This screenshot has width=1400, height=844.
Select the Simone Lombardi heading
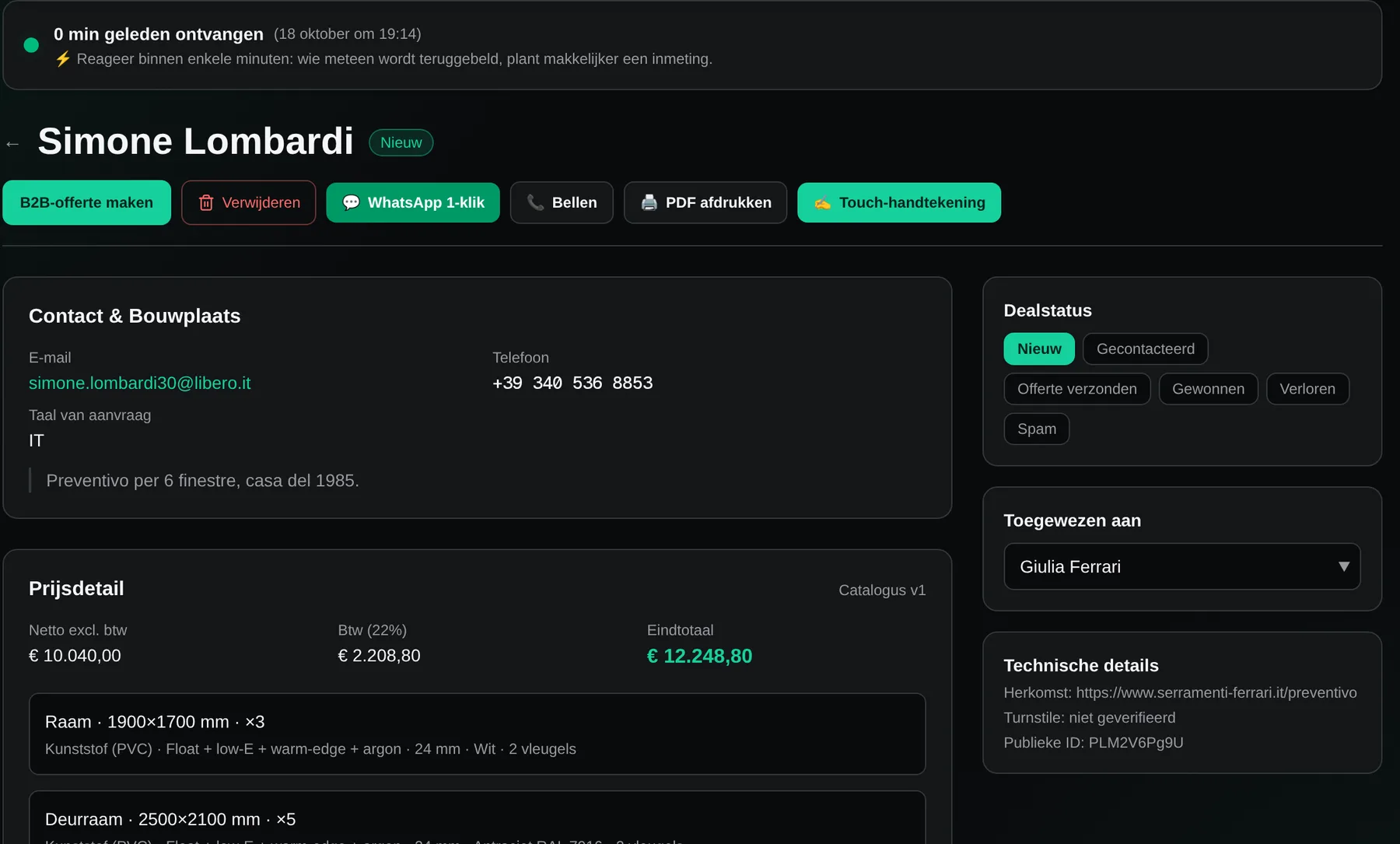(196, 142)
